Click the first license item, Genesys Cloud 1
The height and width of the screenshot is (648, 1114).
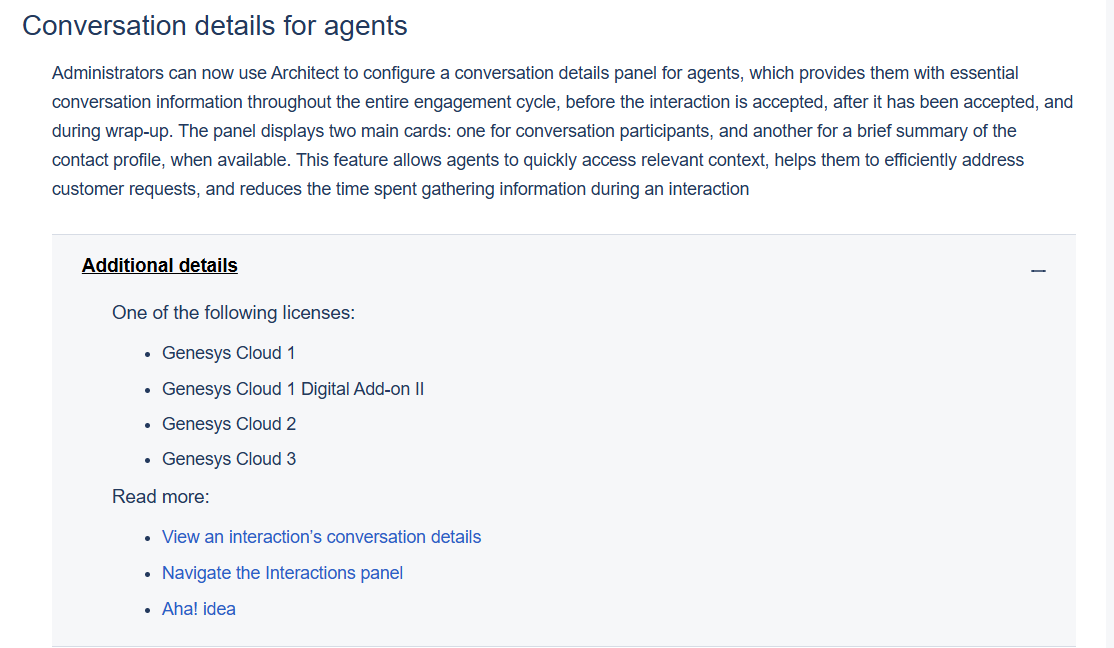tap(228, 353)
